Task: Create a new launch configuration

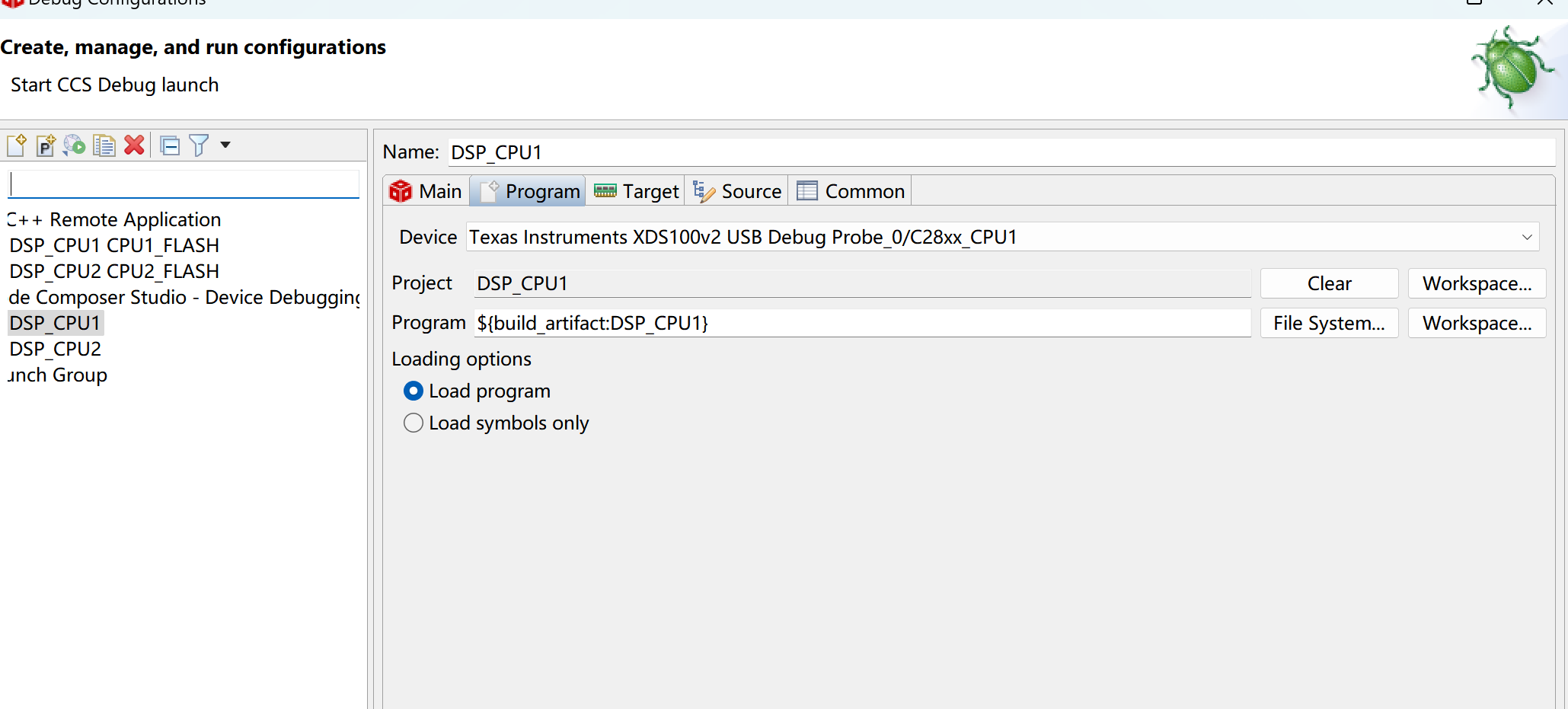Action: 16,145
